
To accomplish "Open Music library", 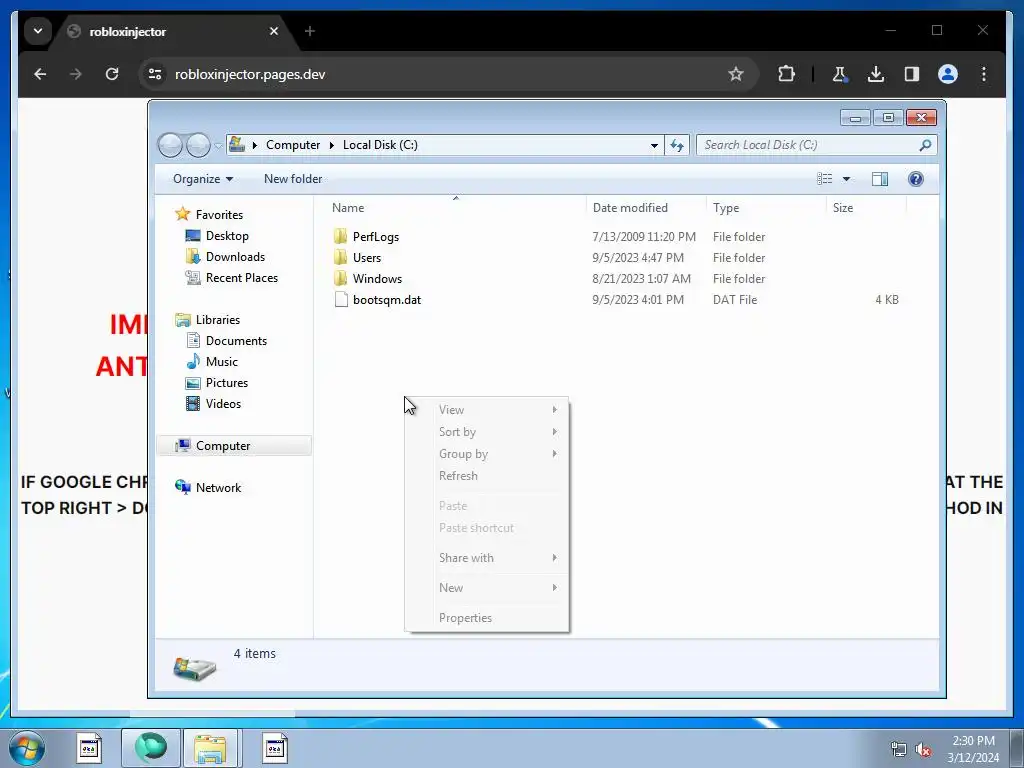I will pyautogui.click(x=221, y=361).
